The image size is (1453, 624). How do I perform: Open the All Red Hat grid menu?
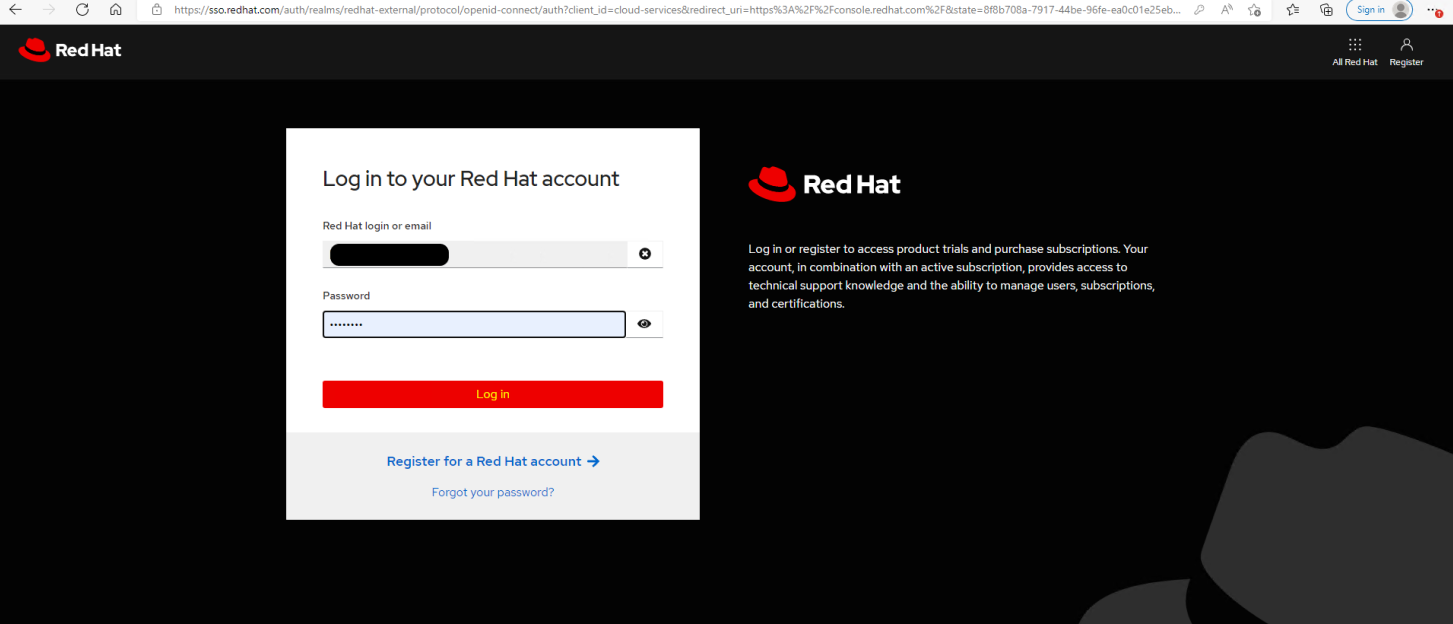(x=1355, y=52)
